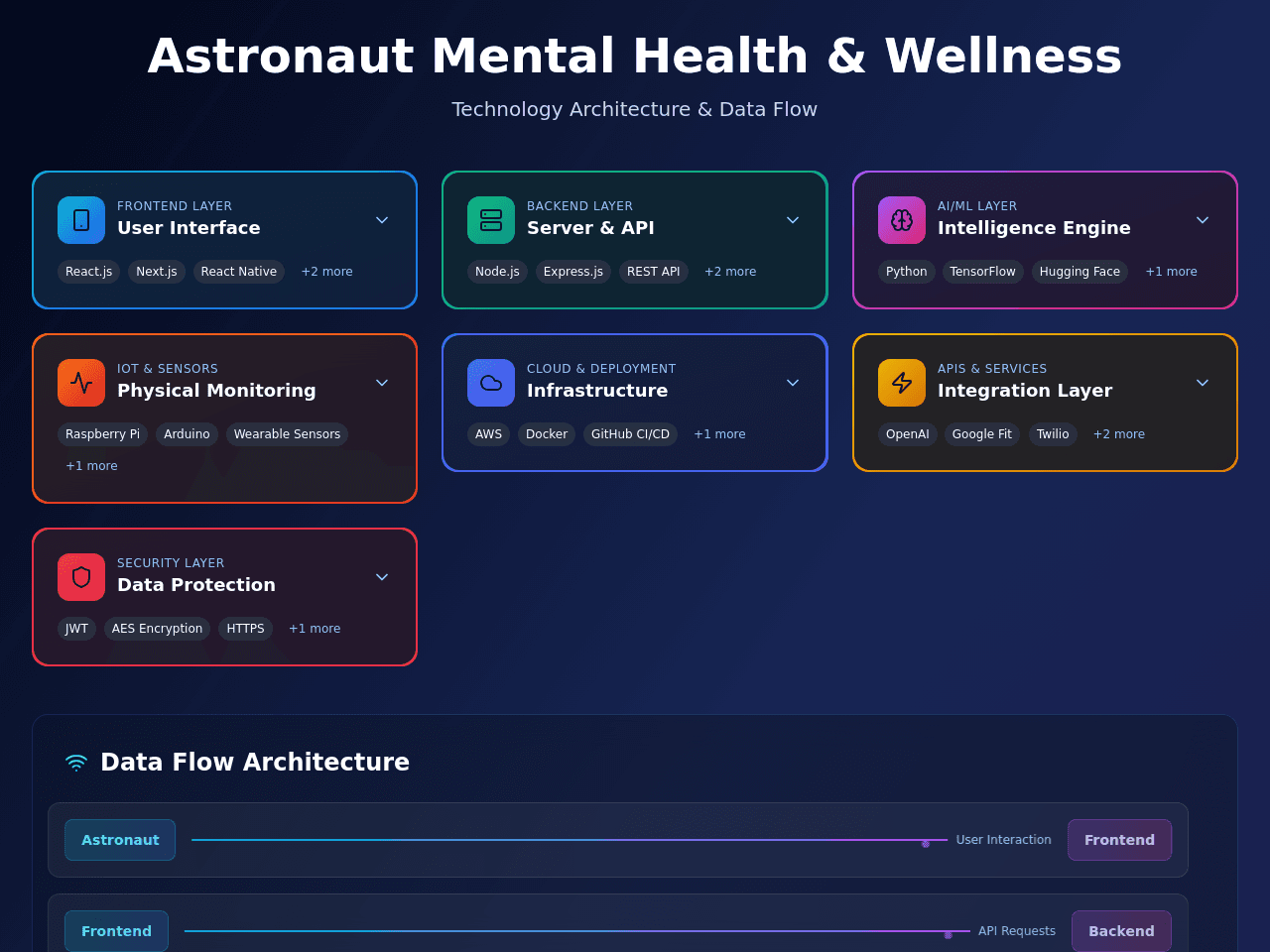Click the AES Encryption tag
1270x952 pixels.
(x=157, y=629)
